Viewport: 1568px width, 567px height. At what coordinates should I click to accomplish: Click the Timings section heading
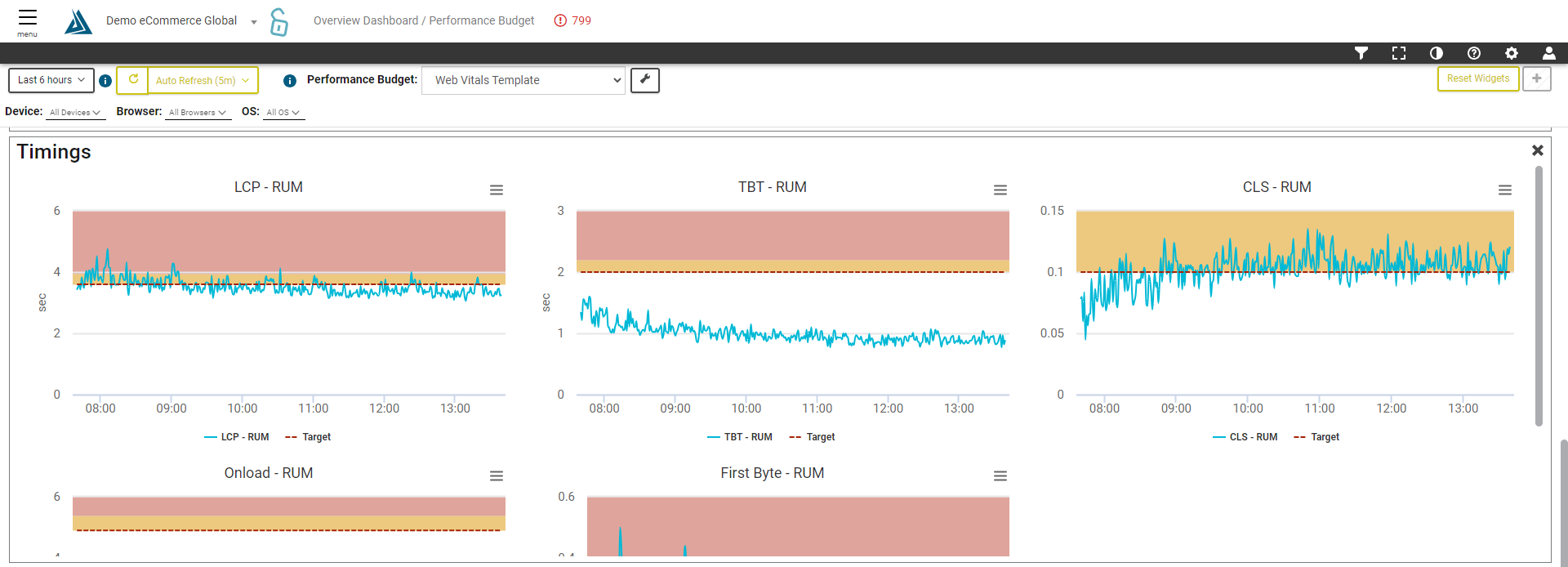(54, 152)
